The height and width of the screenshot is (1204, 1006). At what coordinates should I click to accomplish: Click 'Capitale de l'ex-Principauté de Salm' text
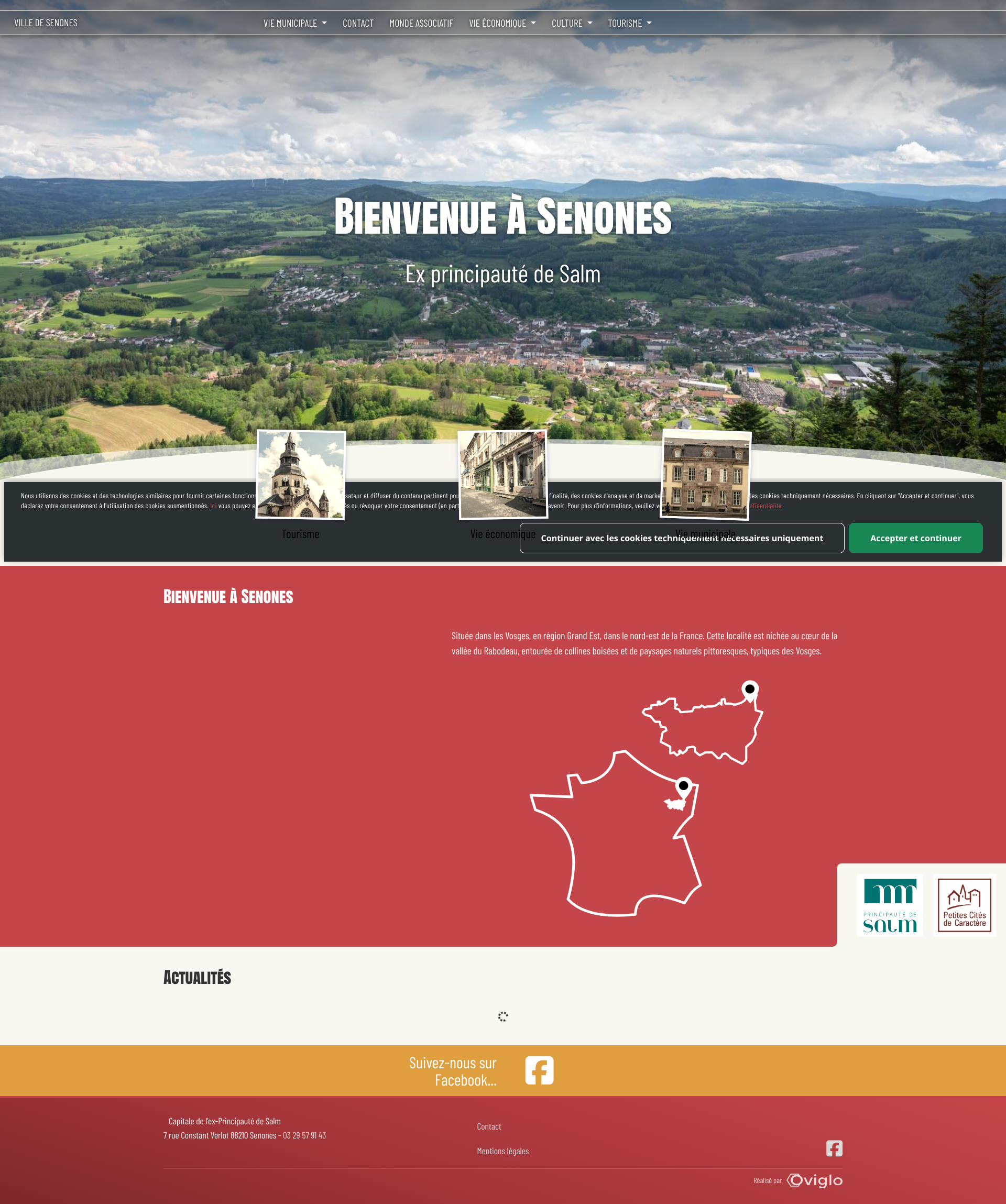[x=225, y=1121]
